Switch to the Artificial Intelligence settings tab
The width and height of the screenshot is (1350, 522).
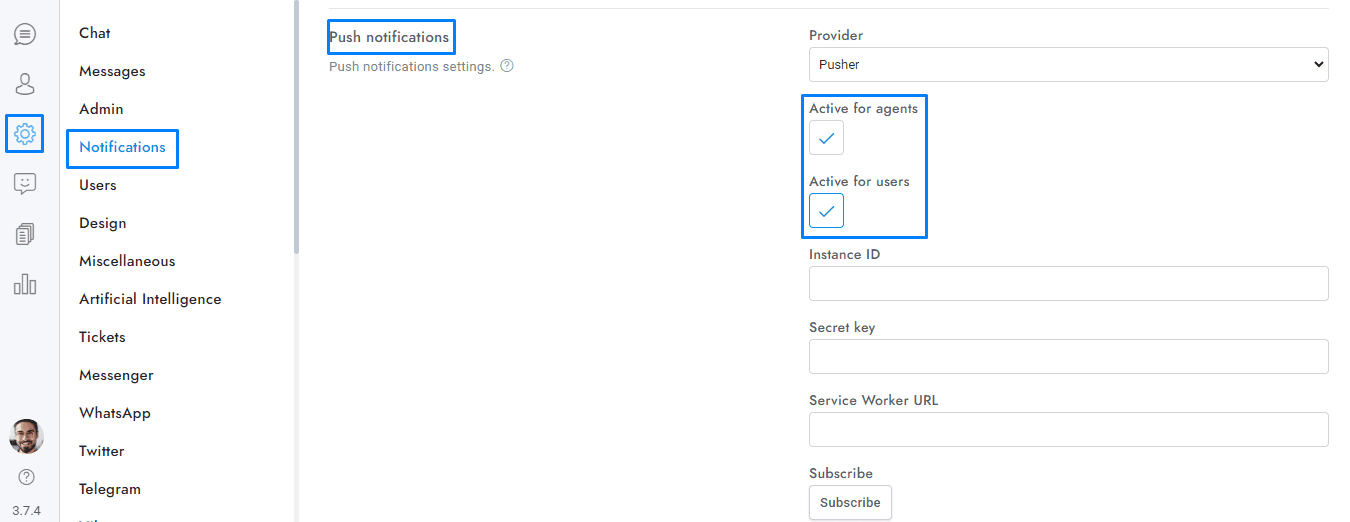point(150,299)
